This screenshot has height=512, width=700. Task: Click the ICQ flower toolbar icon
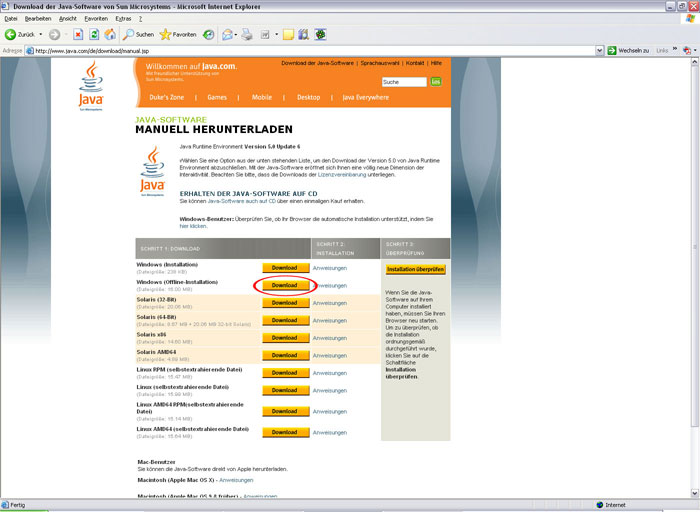pos(320,34)
